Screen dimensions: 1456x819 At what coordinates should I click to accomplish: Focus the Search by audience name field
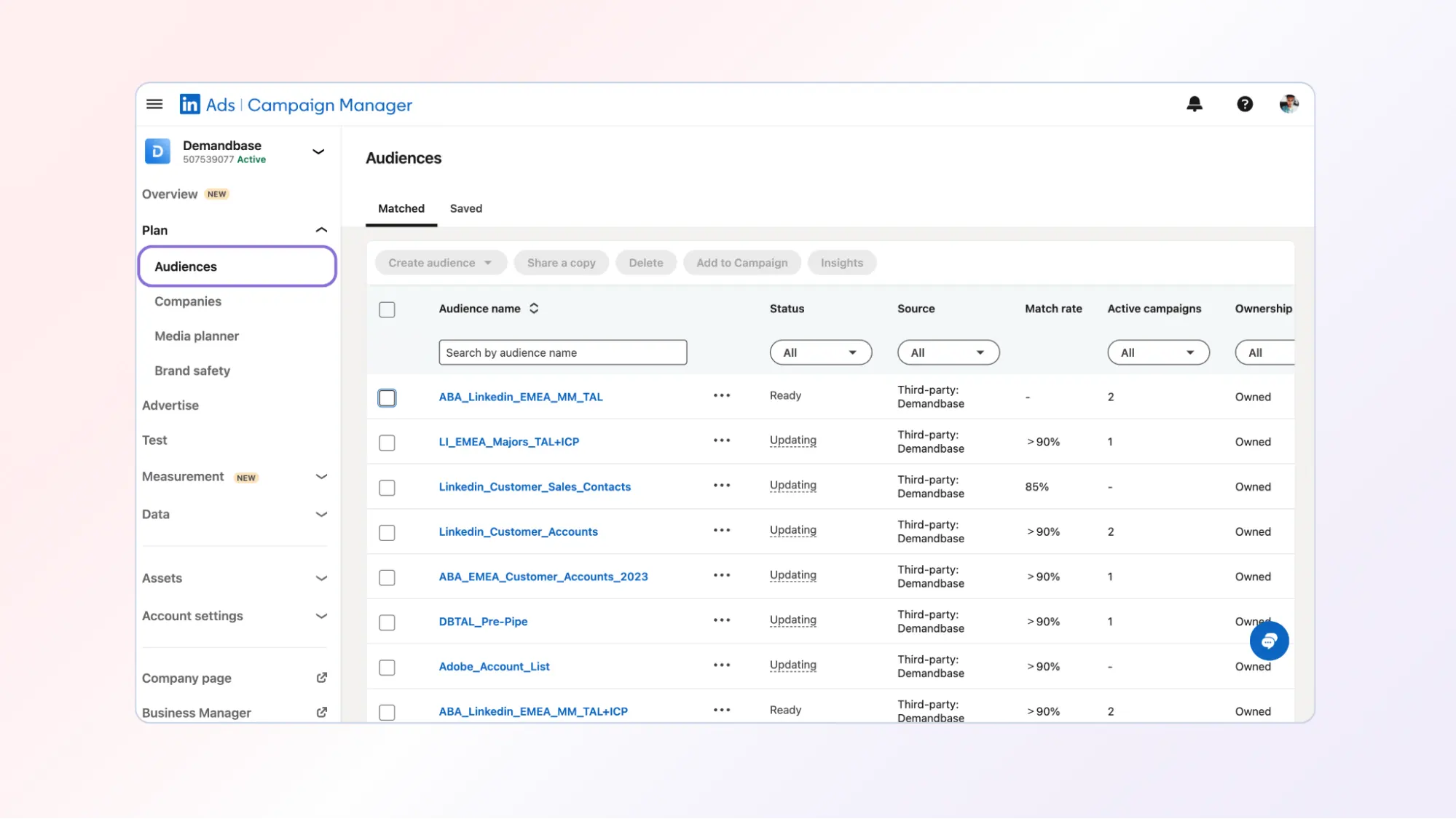[x=562, y=352]
